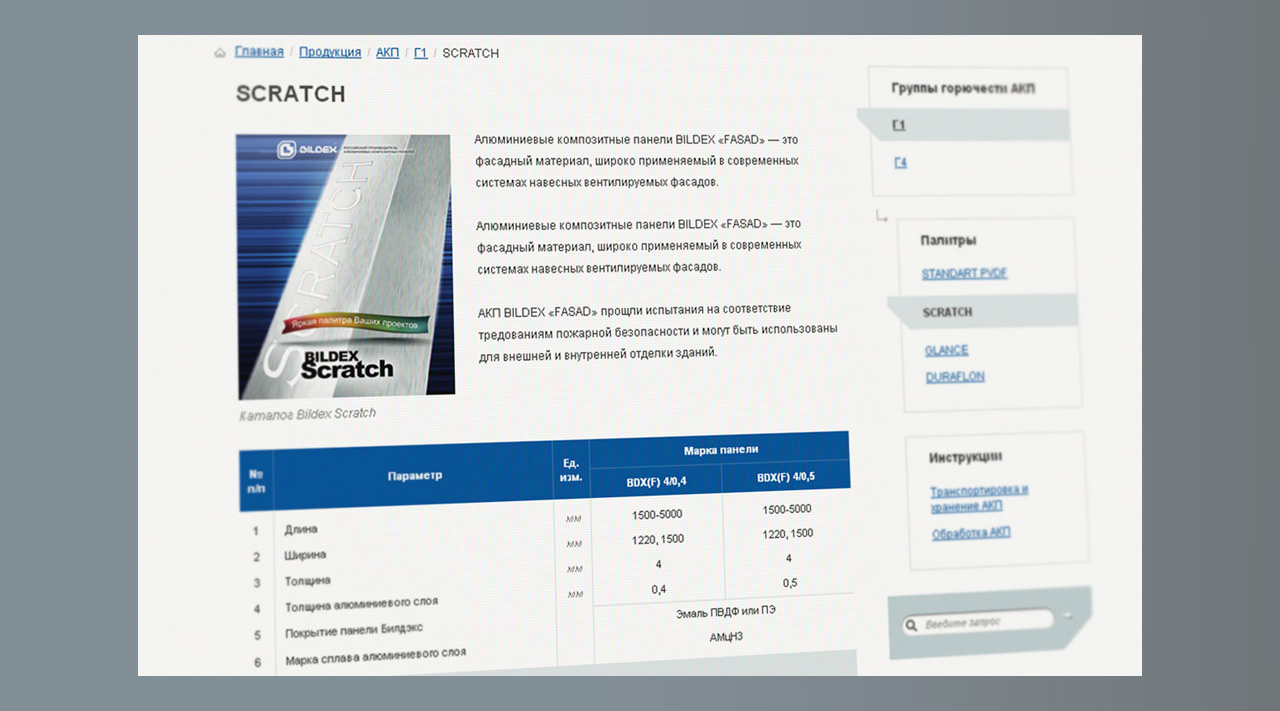Viewport: 1280px width, 711px height.
Task: Open the GLANCE palette link
Action: pos(946,350)
